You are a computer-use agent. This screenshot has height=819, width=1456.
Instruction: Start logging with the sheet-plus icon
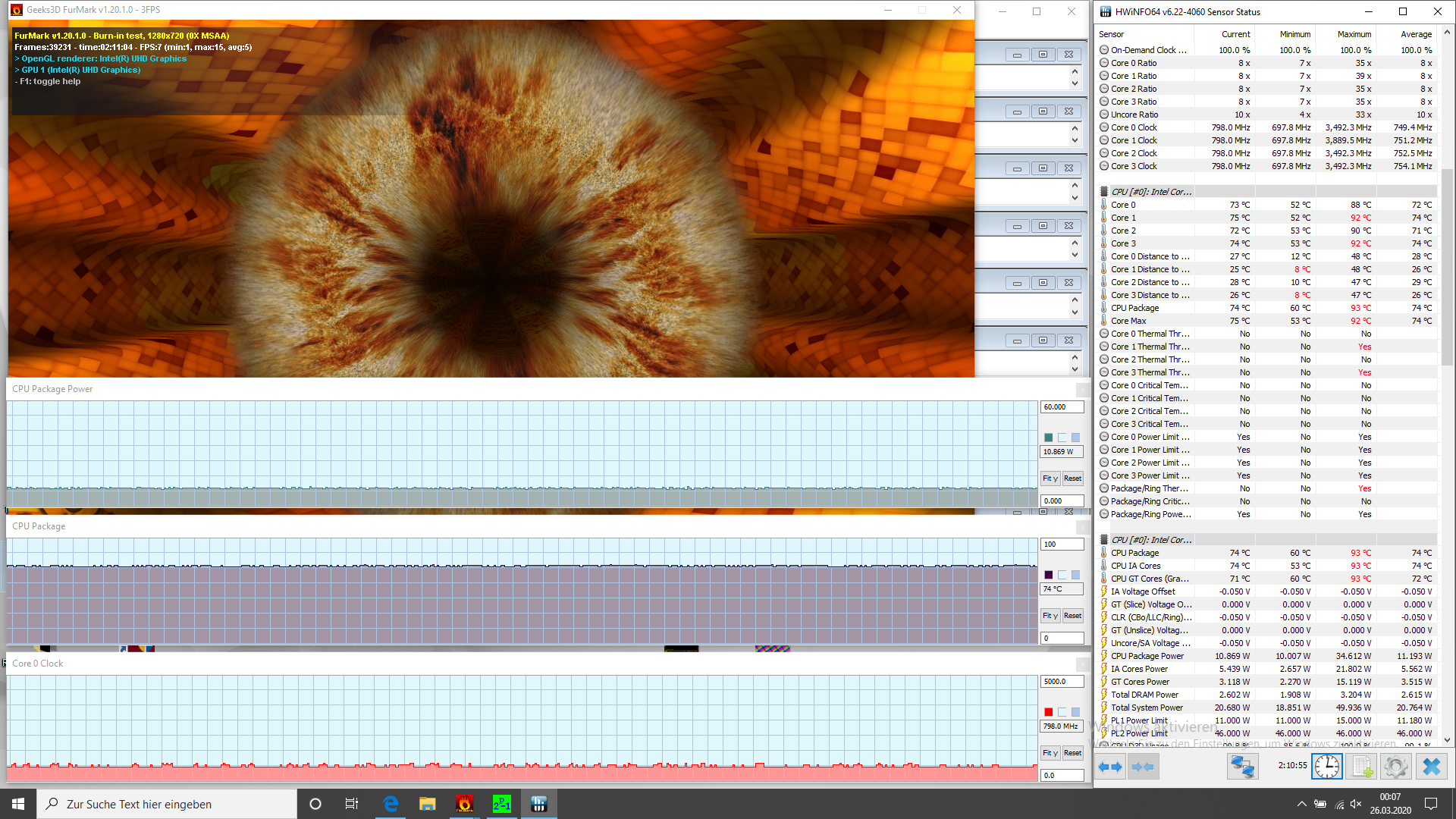point(1362,767)
